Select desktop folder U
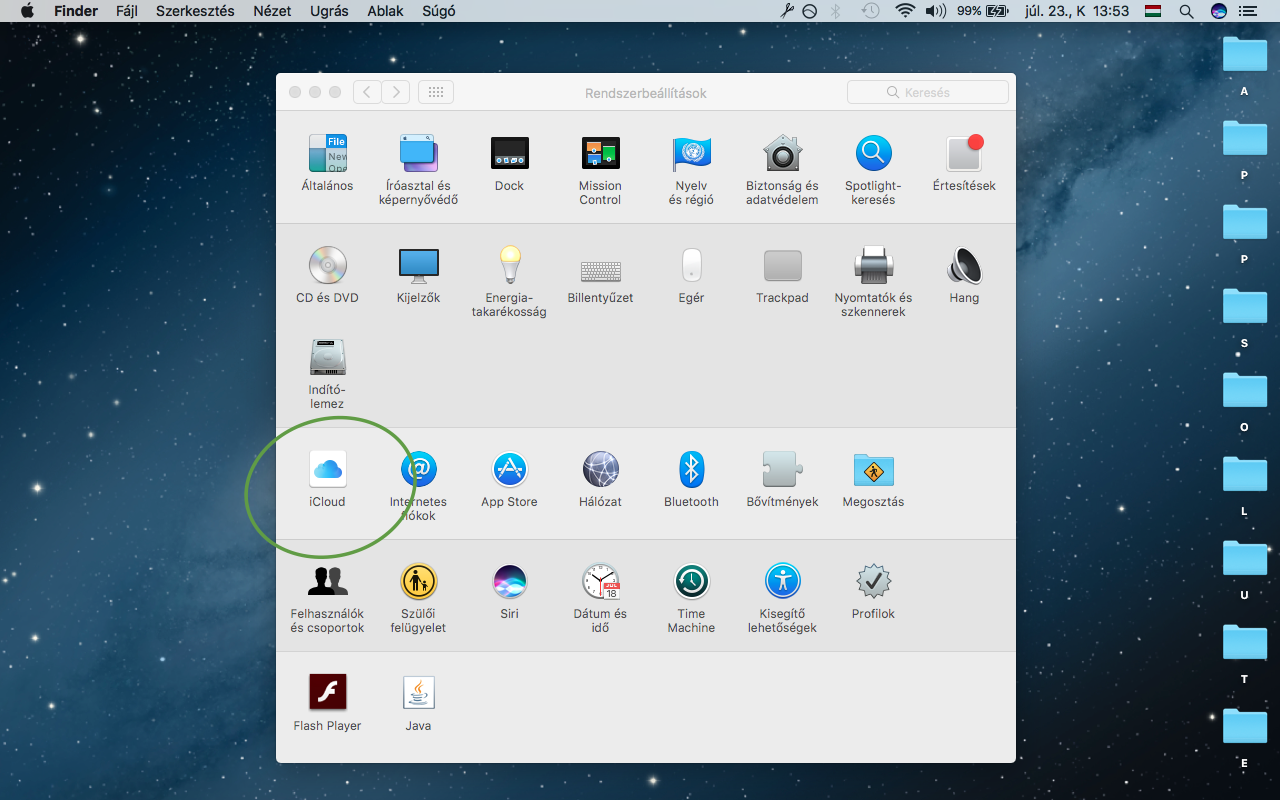This screenshot has width=1280, height=800. coord(1245,569)
